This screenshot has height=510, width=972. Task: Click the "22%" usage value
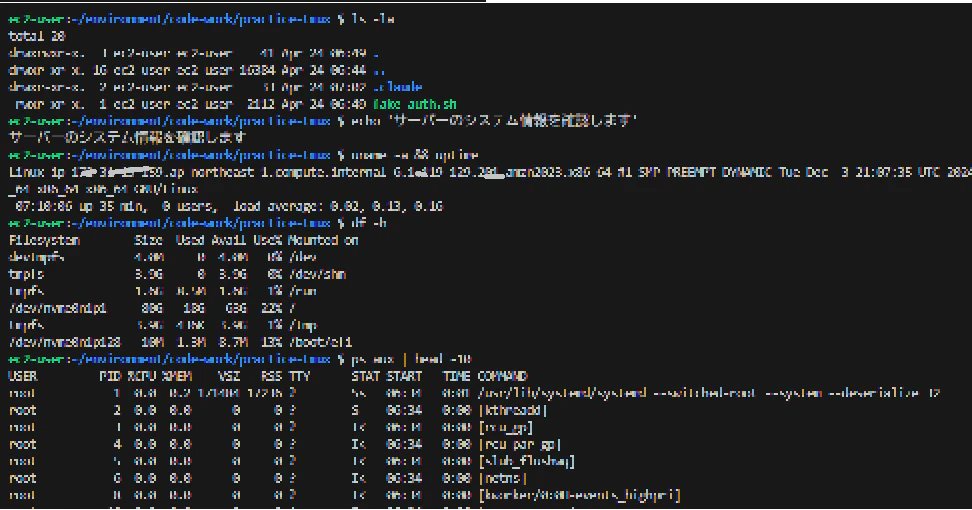271,308
